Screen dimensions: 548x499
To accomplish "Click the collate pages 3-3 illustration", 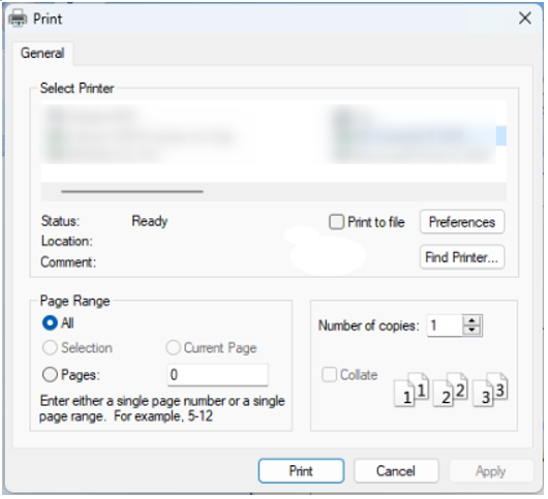I will point(490,390).
